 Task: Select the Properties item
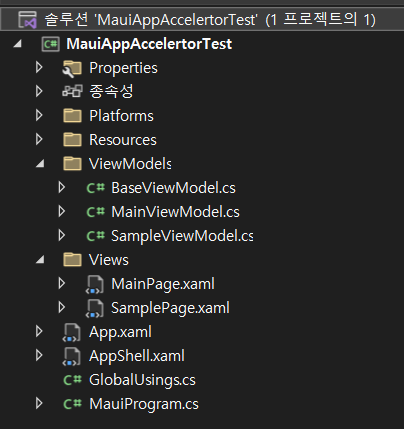[123, 68]
